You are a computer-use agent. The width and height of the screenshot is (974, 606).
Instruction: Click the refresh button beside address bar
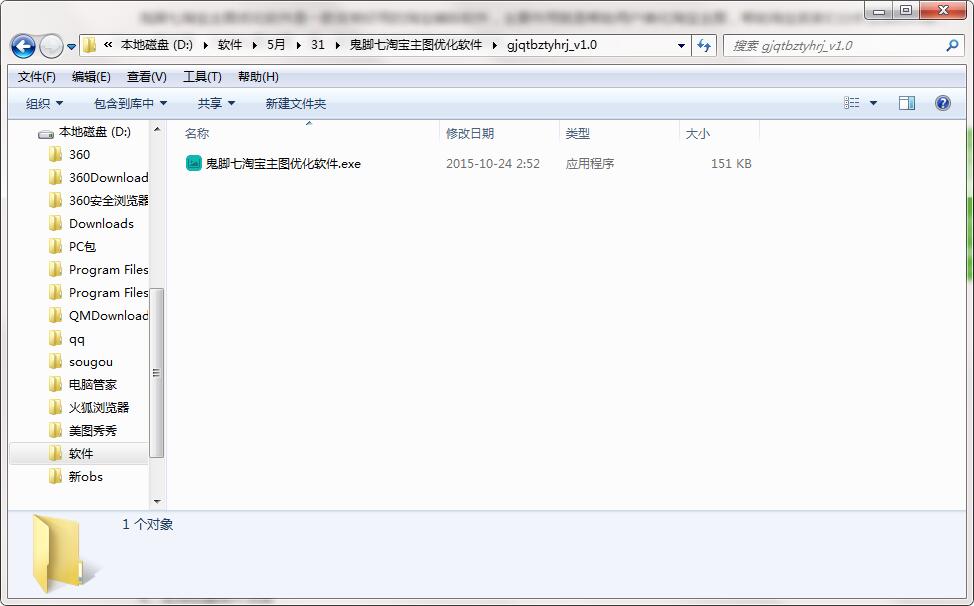[704, 45]
